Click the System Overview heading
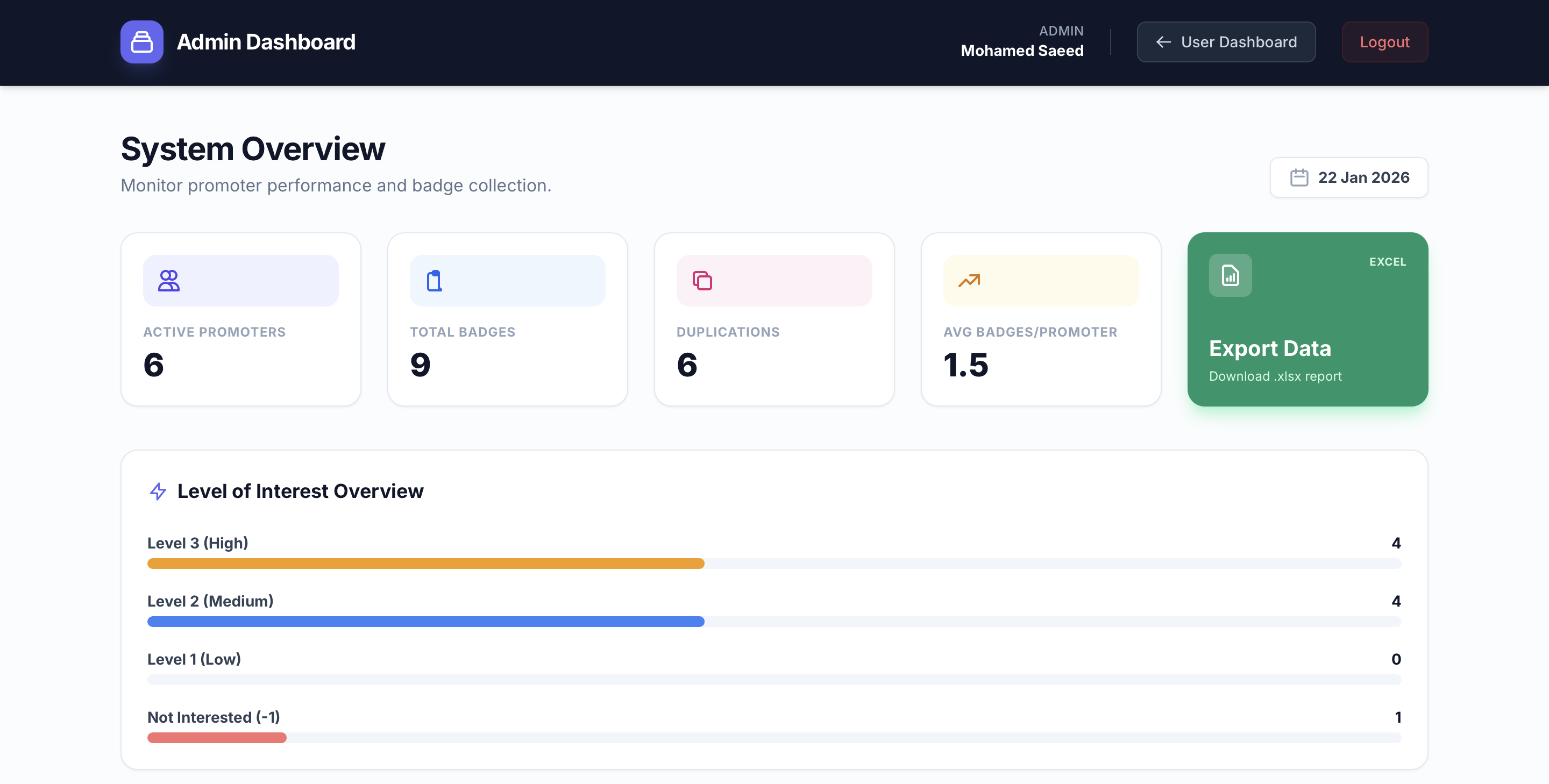The width and height of the screenshot is (1549, 784). 253,148
